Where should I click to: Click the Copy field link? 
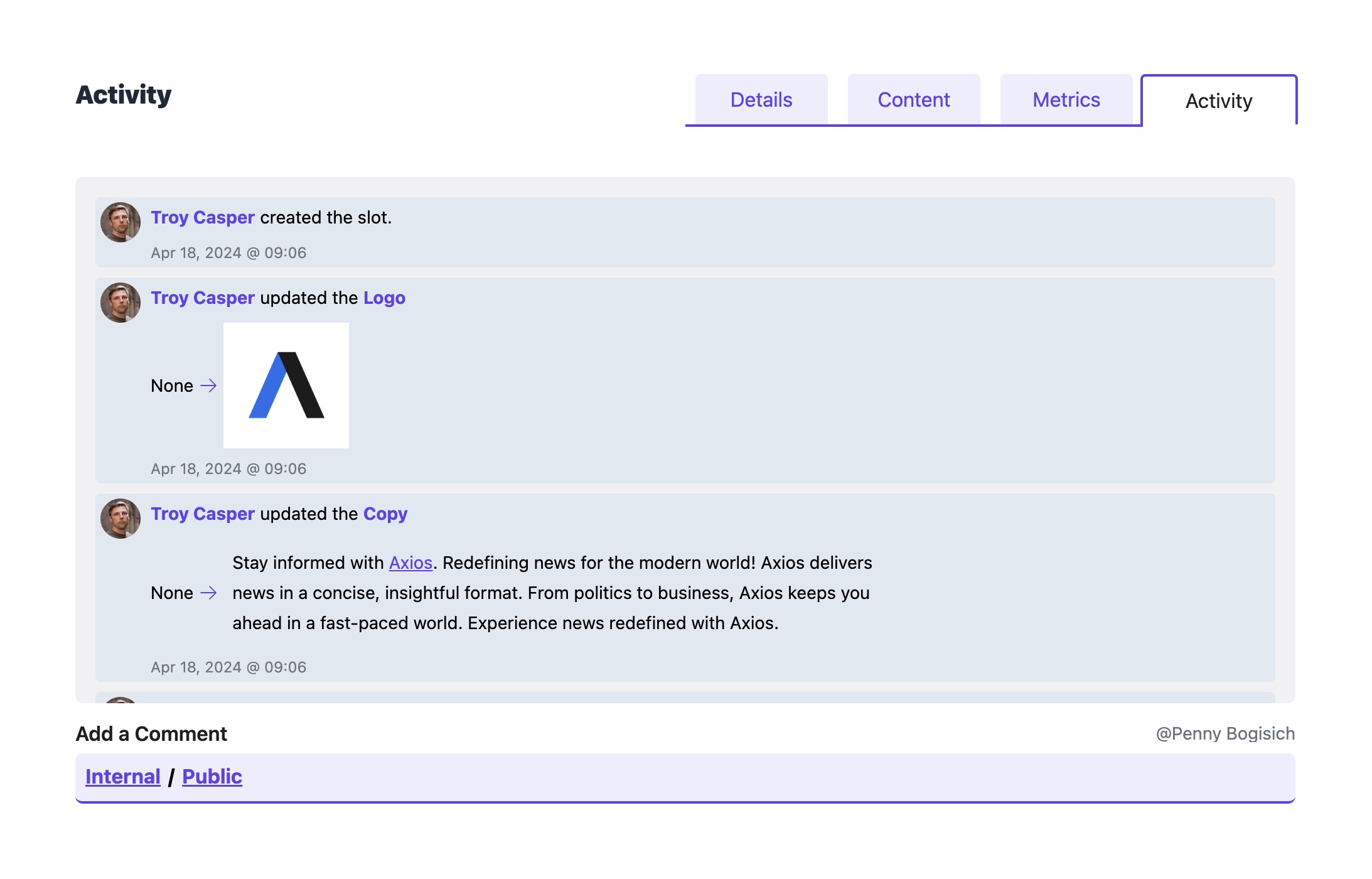(385, 514)
